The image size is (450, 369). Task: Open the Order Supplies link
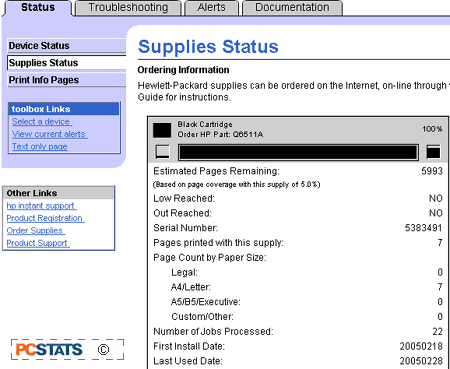click(35, 231)
